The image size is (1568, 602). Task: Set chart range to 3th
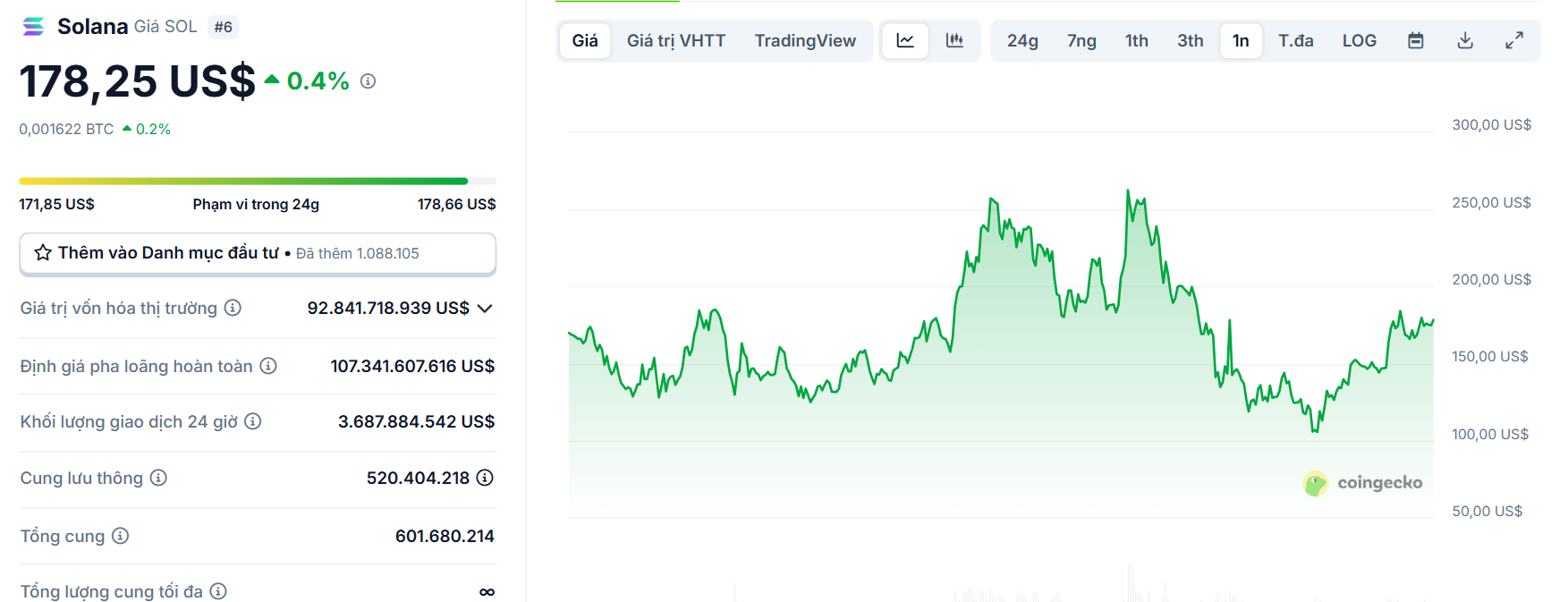[1191, 40]
